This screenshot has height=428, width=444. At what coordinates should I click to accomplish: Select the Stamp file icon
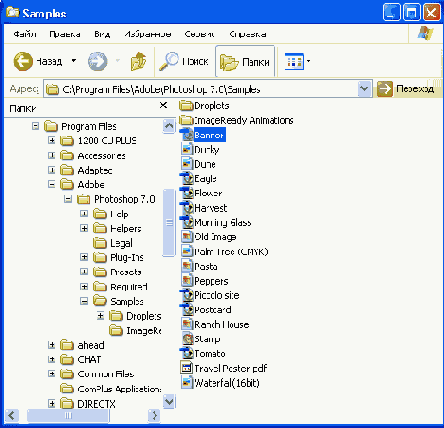187,339
